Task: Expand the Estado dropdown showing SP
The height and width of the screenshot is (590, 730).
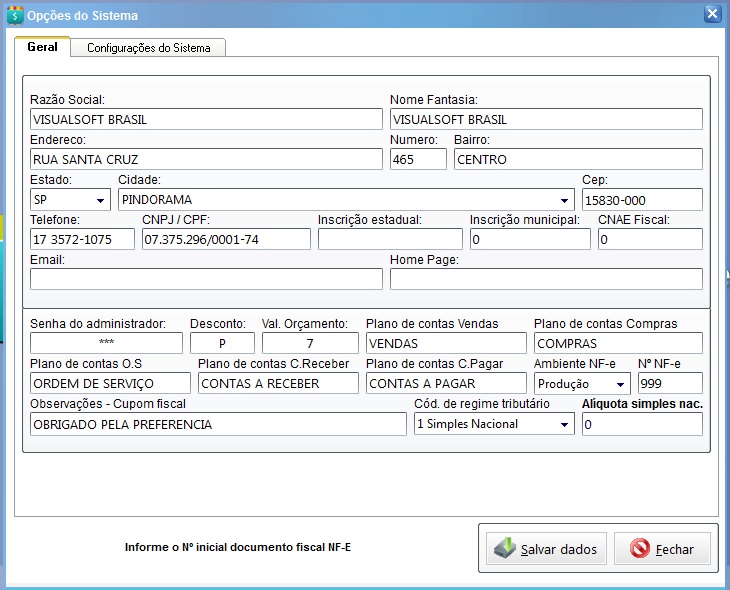Action: pos(100,200)
